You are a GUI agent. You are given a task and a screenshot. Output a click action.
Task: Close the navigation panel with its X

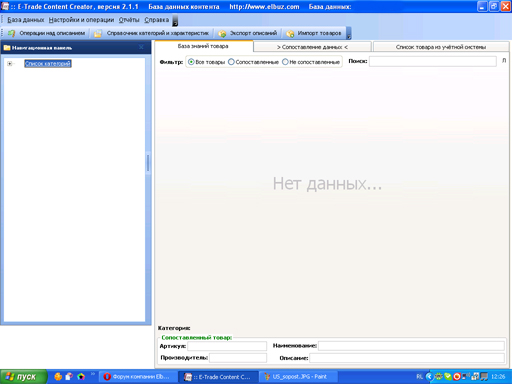[x=141, y=47]
